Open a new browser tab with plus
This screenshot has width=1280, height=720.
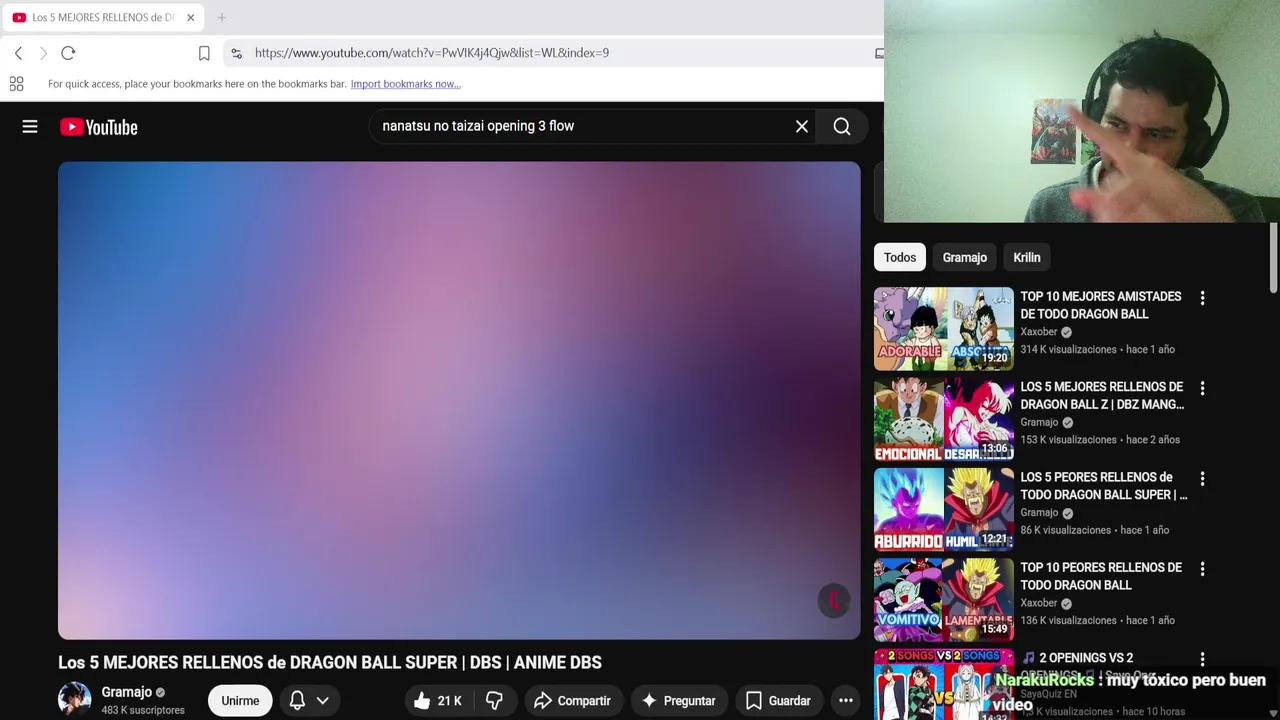(x=221, y=17)
